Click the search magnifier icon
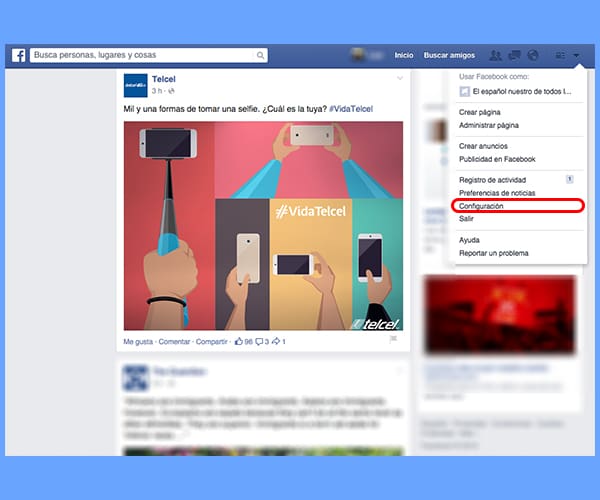Viewport: 600px width, 500px height. click(x=260, y=55)
